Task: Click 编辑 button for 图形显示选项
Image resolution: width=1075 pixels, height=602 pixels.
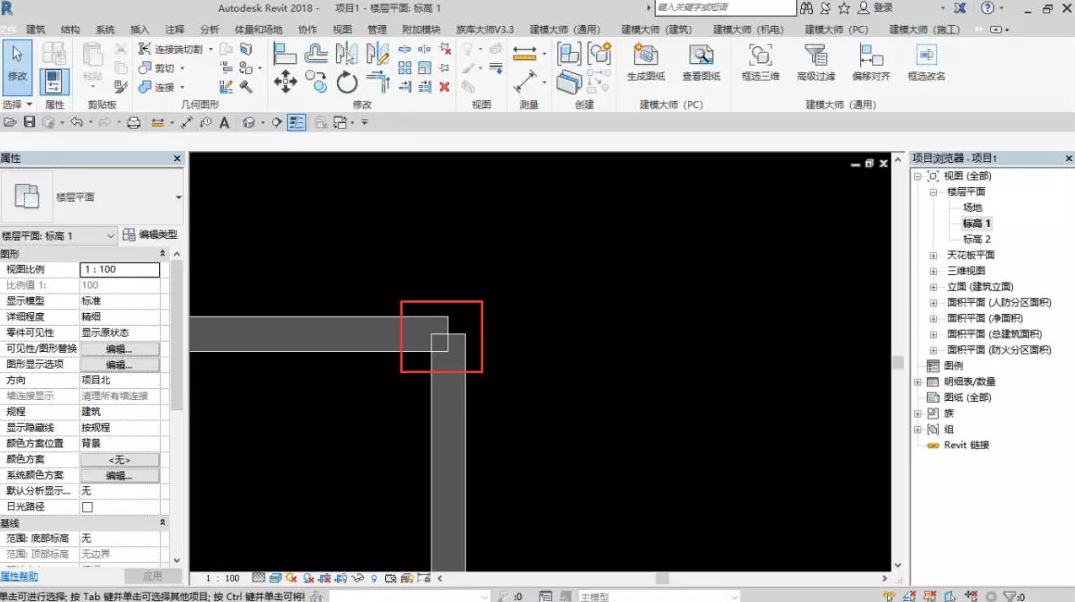Action: click(120, 365)
